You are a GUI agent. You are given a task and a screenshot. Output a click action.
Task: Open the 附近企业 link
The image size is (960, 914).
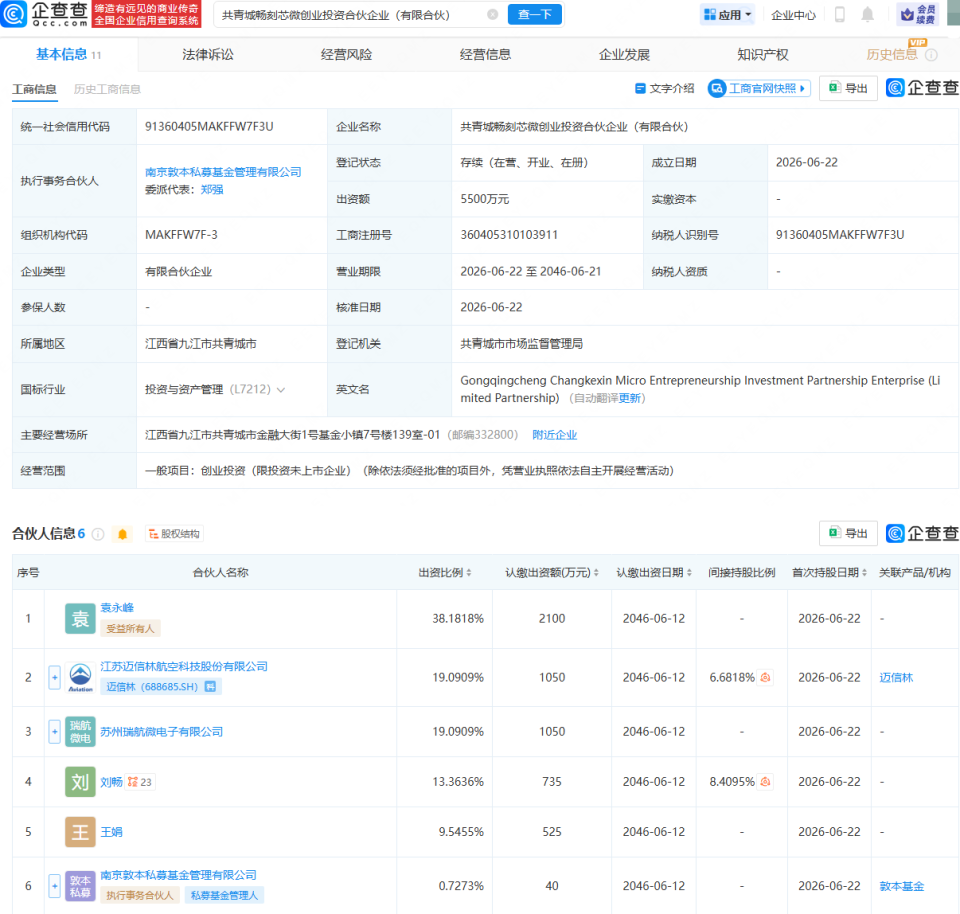click(555, 435)
